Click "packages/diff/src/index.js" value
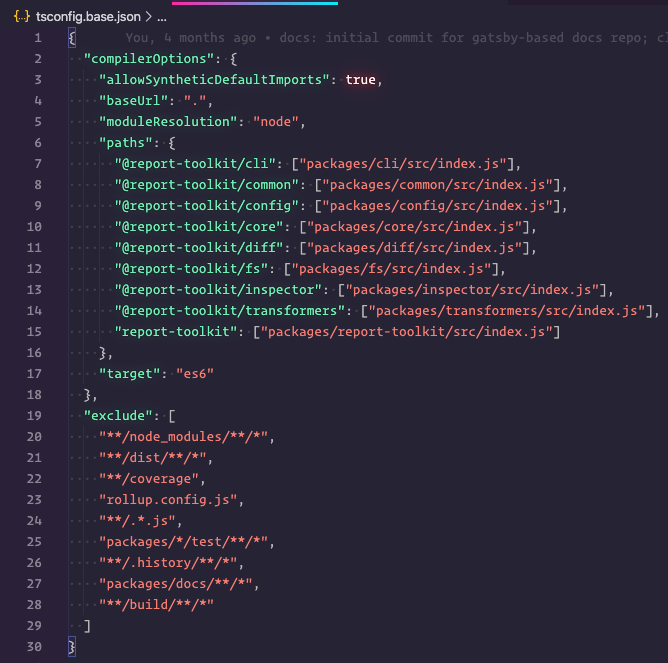The image size is (668, 663). coord(415,248)
